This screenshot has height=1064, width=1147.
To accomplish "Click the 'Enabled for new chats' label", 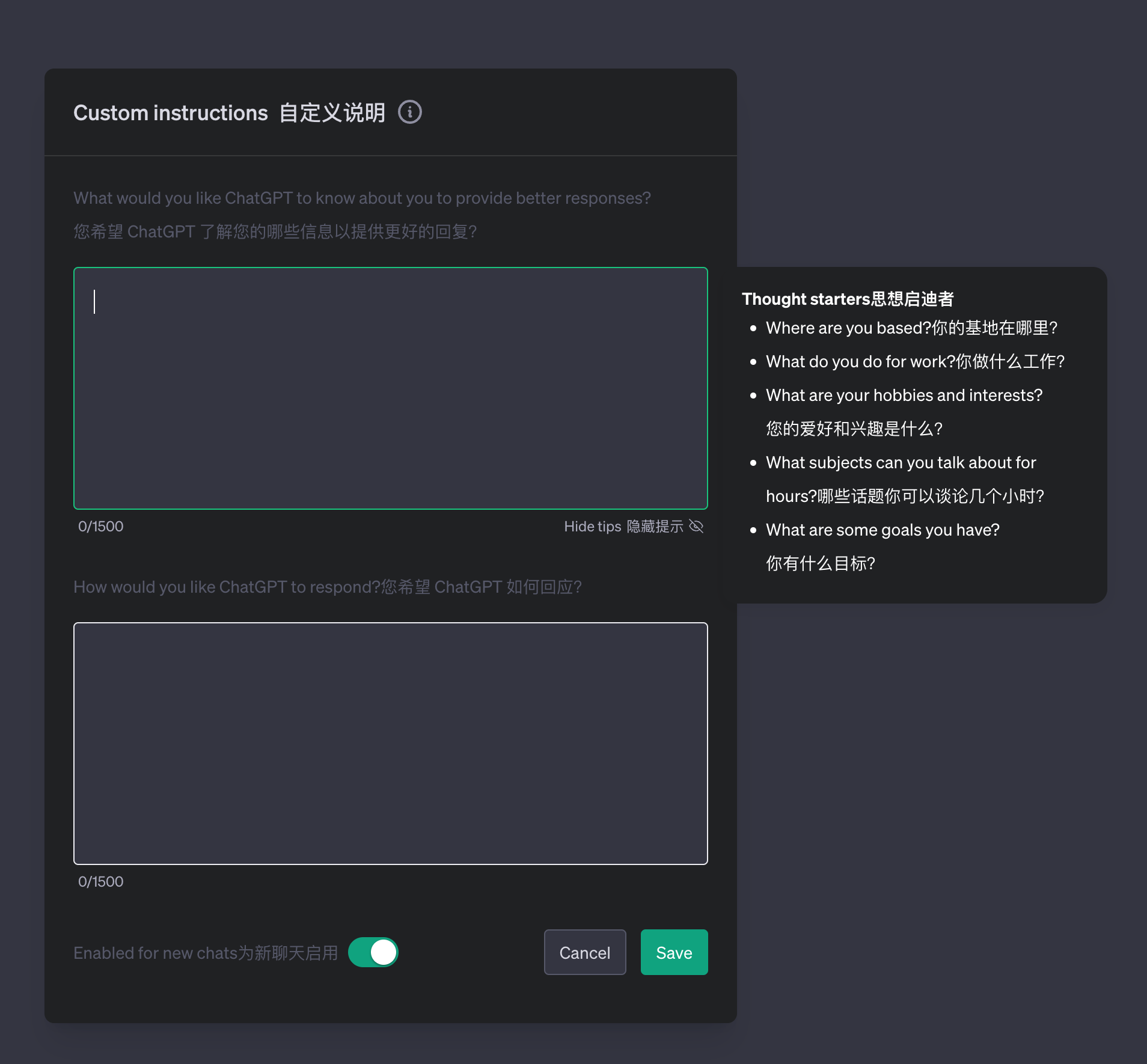I will point(206,953).
